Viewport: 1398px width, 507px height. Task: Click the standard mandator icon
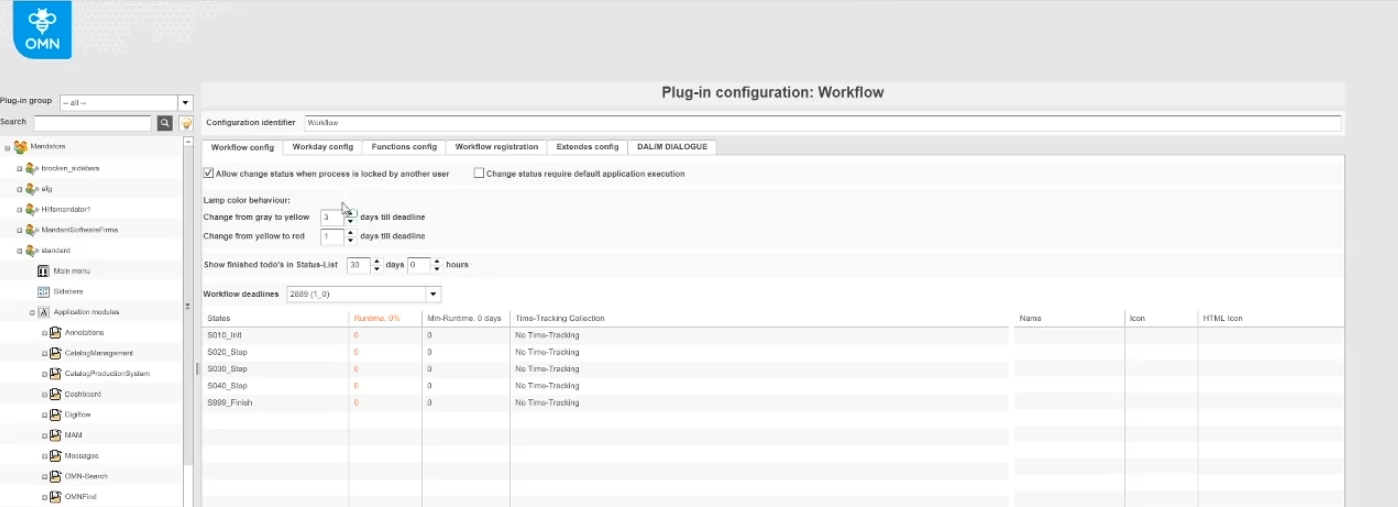(x=32, y=250)
